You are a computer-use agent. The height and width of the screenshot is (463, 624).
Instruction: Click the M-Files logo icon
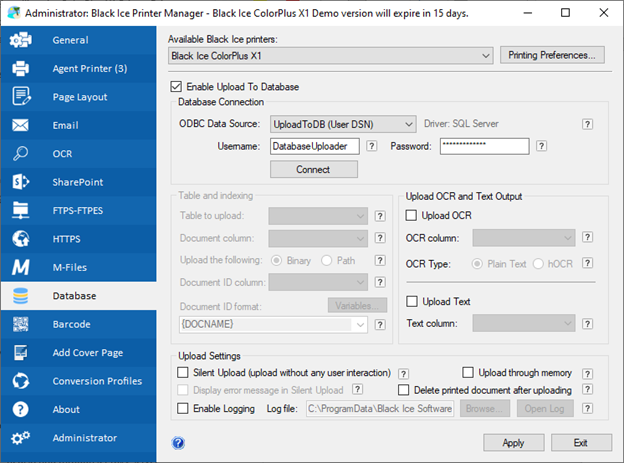pos(20,267)
